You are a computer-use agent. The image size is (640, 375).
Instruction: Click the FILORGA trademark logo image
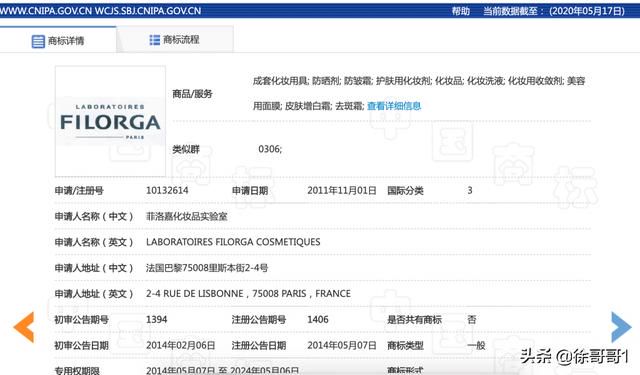pos(110,121)
